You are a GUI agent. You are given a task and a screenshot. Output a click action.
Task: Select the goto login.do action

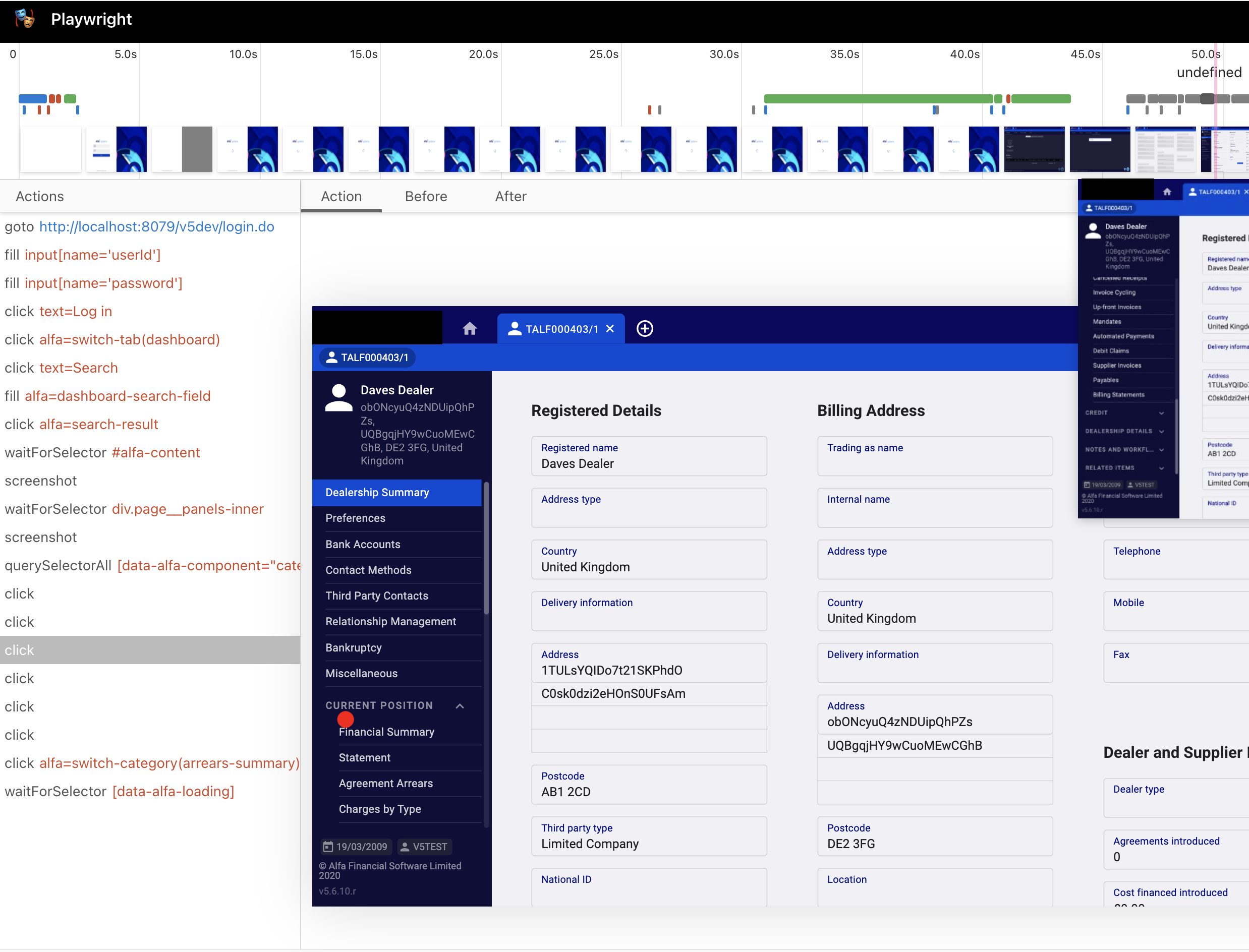(x=150, y=227)
